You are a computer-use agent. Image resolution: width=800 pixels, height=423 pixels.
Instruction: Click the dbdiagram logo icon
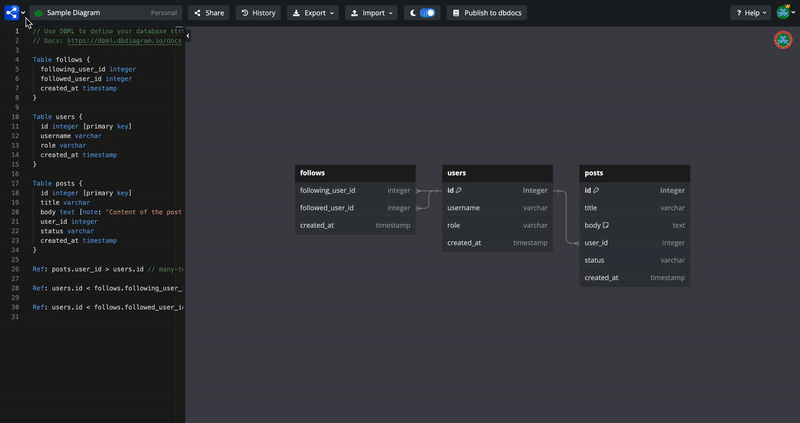pyautogui.click(x=10, y=13)
